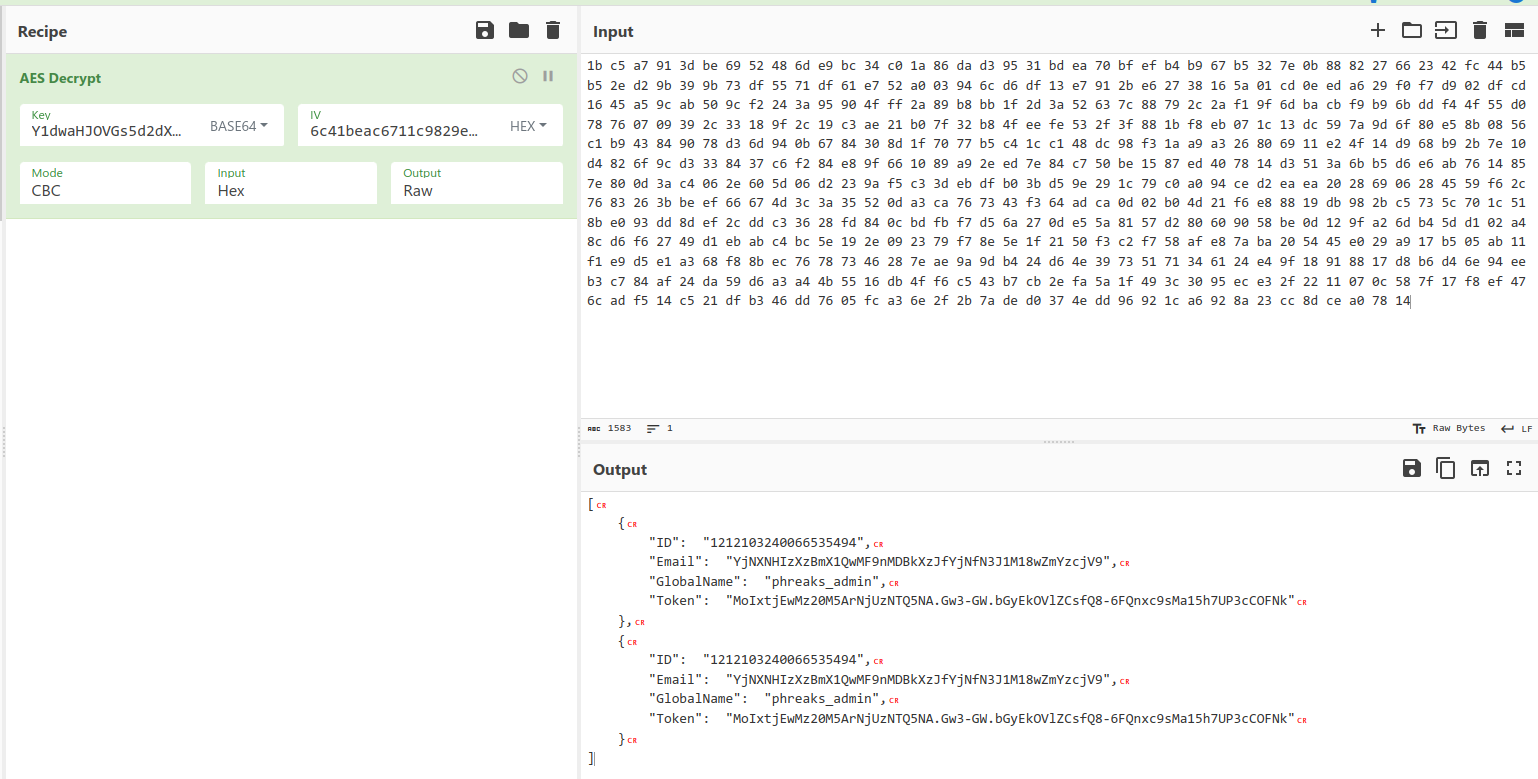Open the IV format HEX dropdown
Viewport: 1538px width, 779px height.
click(x=529, y=126)
